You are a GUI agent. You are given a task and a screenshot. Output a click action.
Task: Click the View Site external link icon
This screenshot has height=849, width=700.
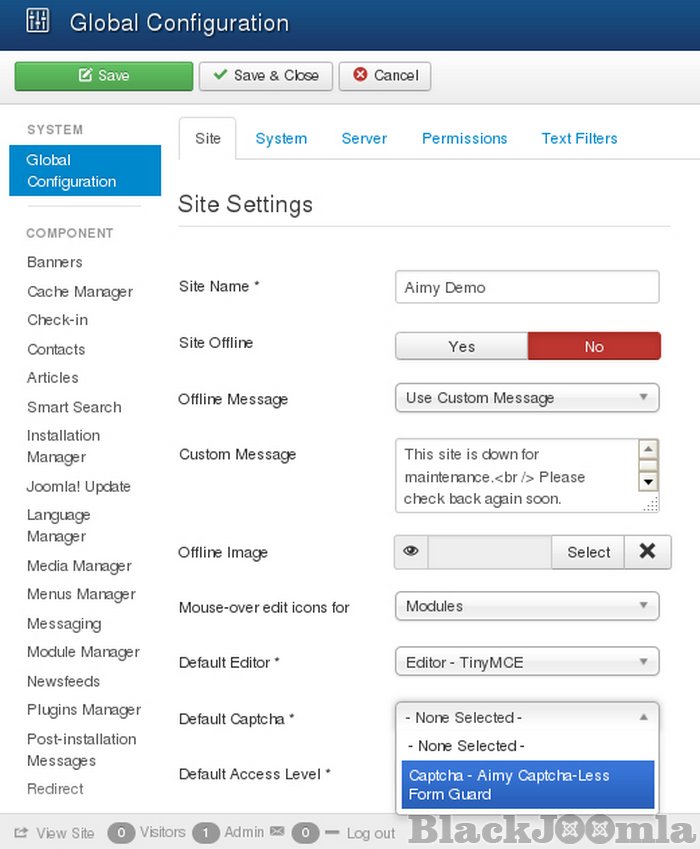[21, 833]
